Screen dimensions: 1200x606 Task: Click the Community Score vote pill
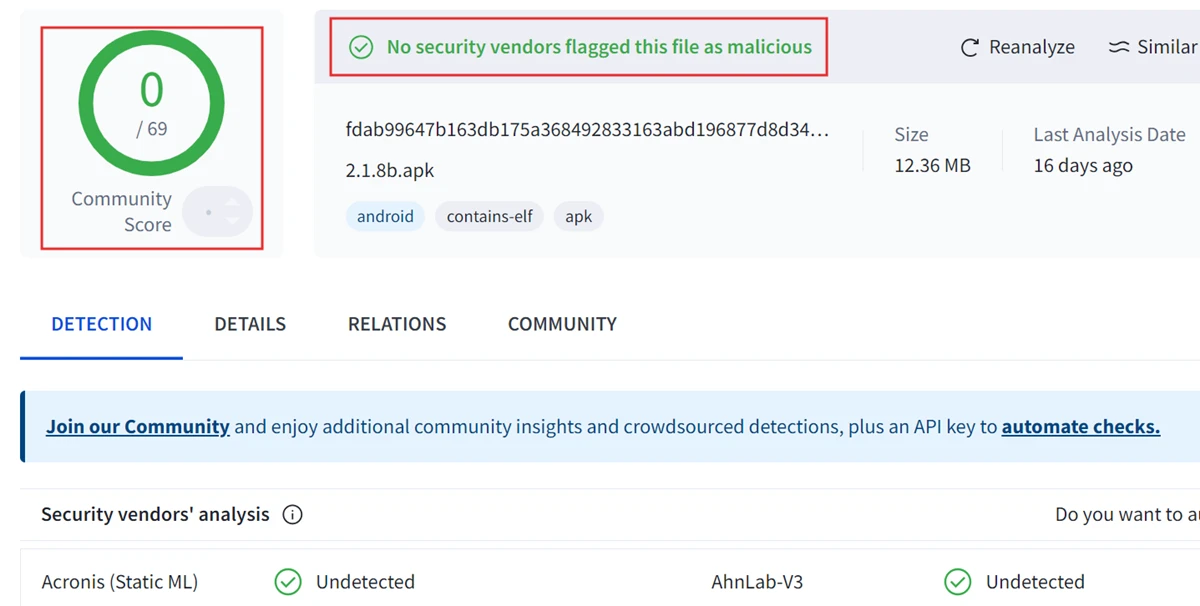point(217,212)
